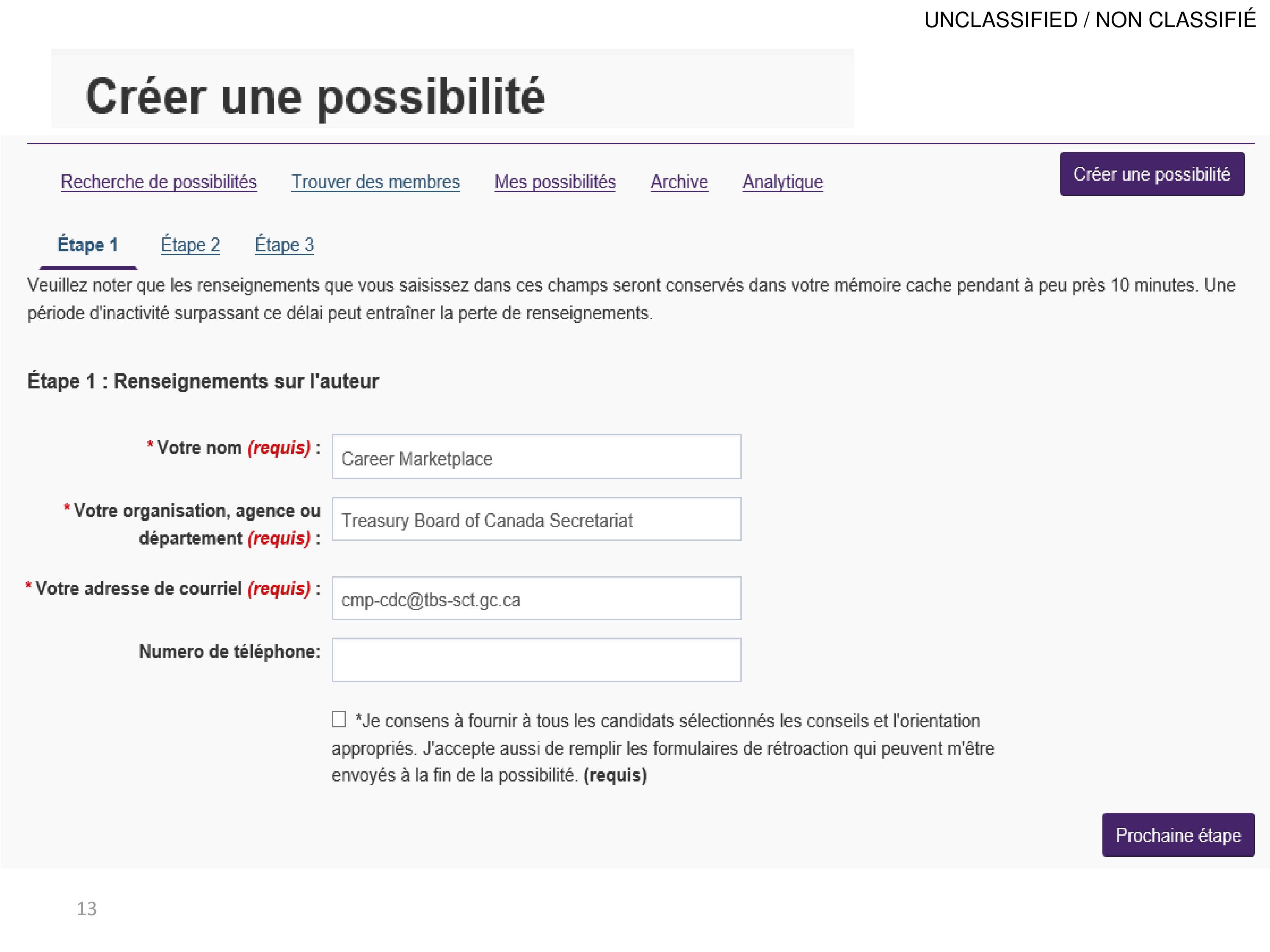Viewport: 1270px width, 952px height.
Task: Click the Votre adresse de courriel label
Action: [173, 589]
